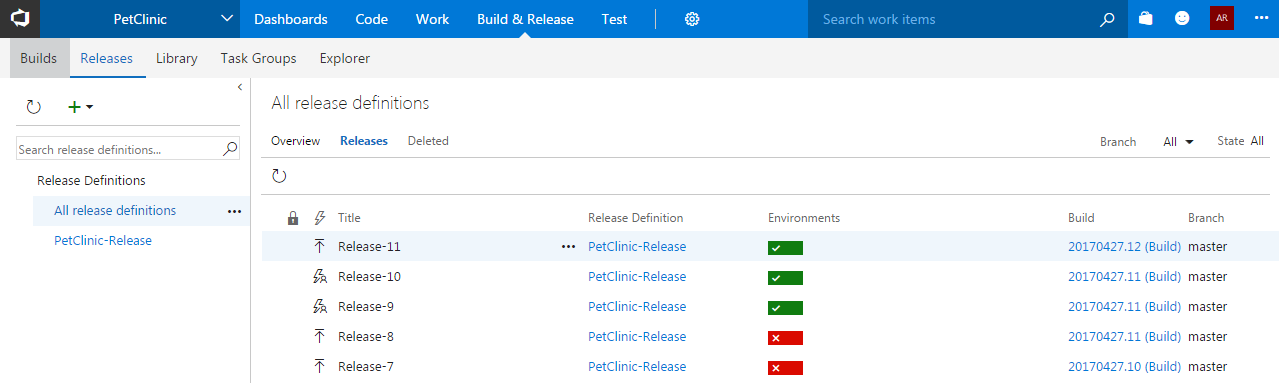Refresh the releases list in the main pane

coord(279,176)
